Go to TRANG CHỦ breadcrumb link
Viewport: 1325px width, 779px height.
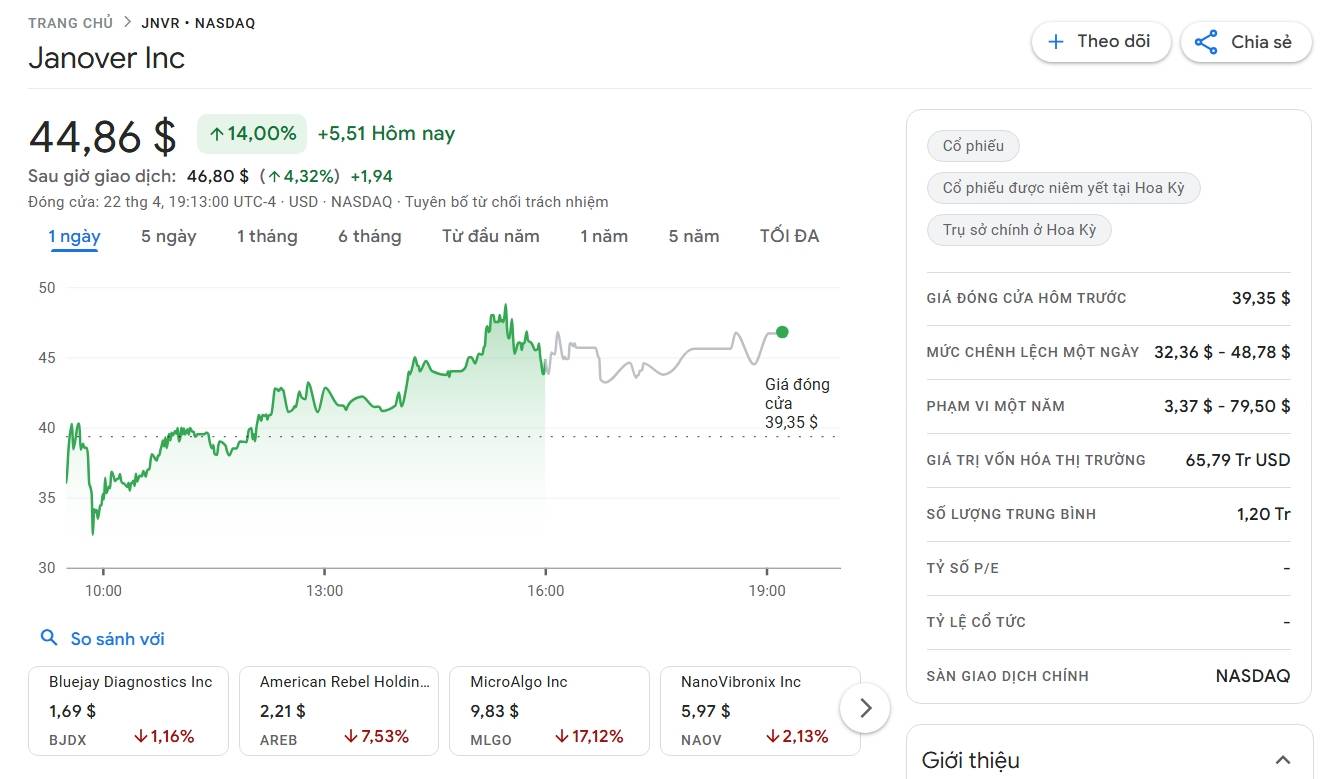pos(70,23)
